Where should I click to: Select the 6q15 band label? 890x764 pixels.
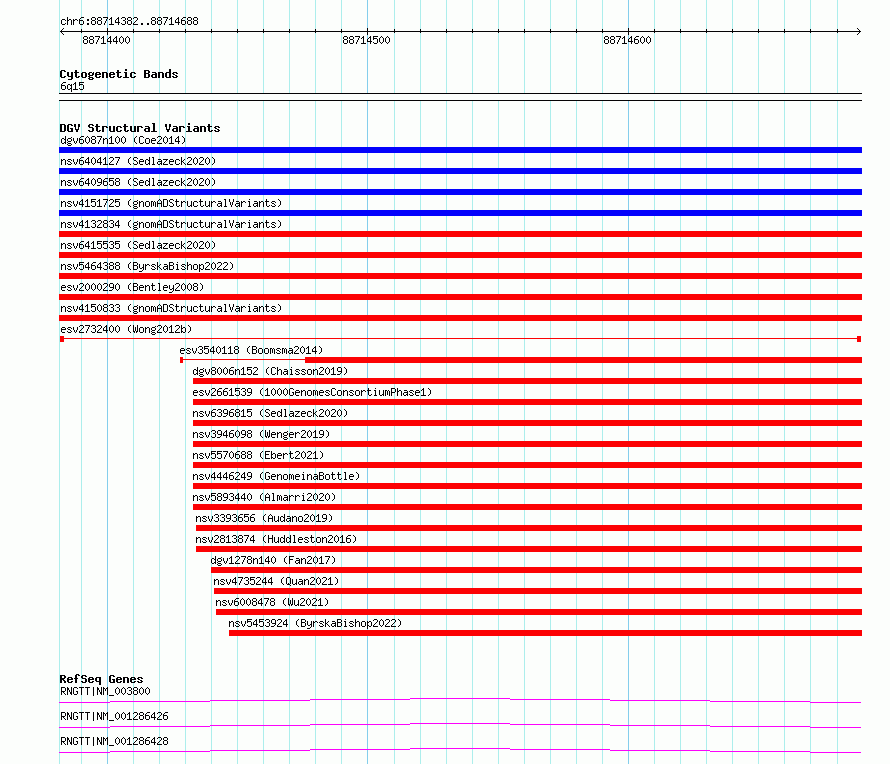click(x=72, y=86)
